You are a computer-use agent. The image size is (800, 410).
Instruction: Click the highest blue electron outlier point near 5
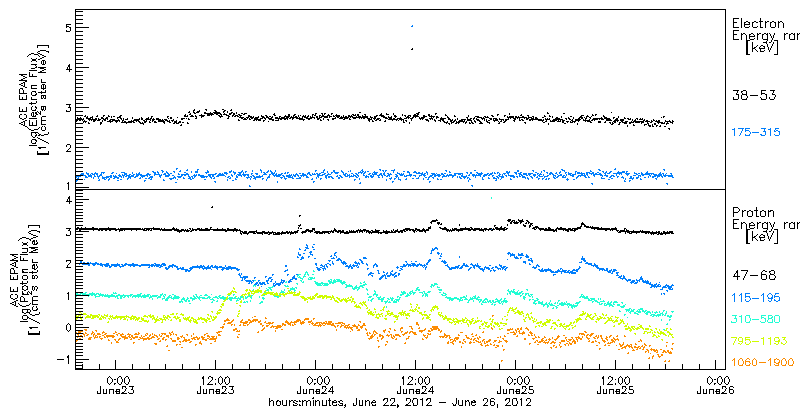412,25
